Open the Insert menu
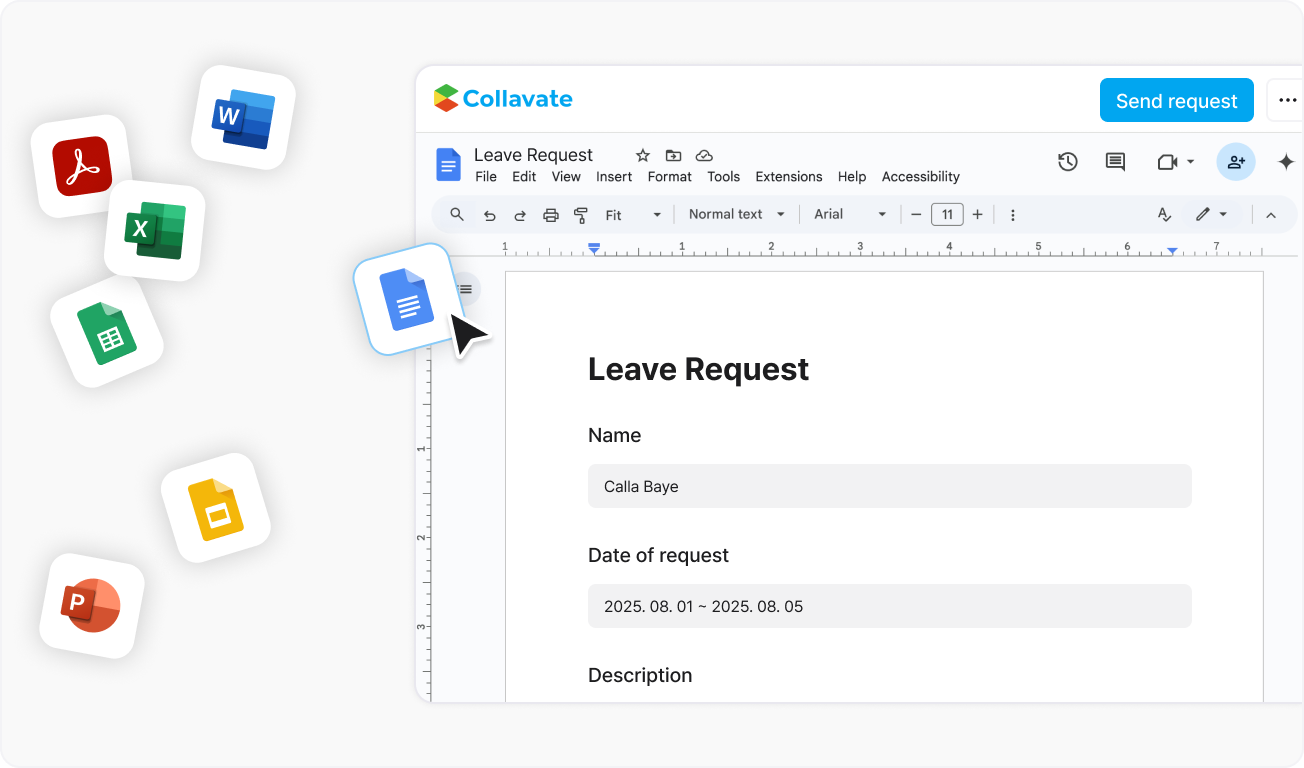Viewport: 1304px width, 768px height. click(x=614, y=177)
